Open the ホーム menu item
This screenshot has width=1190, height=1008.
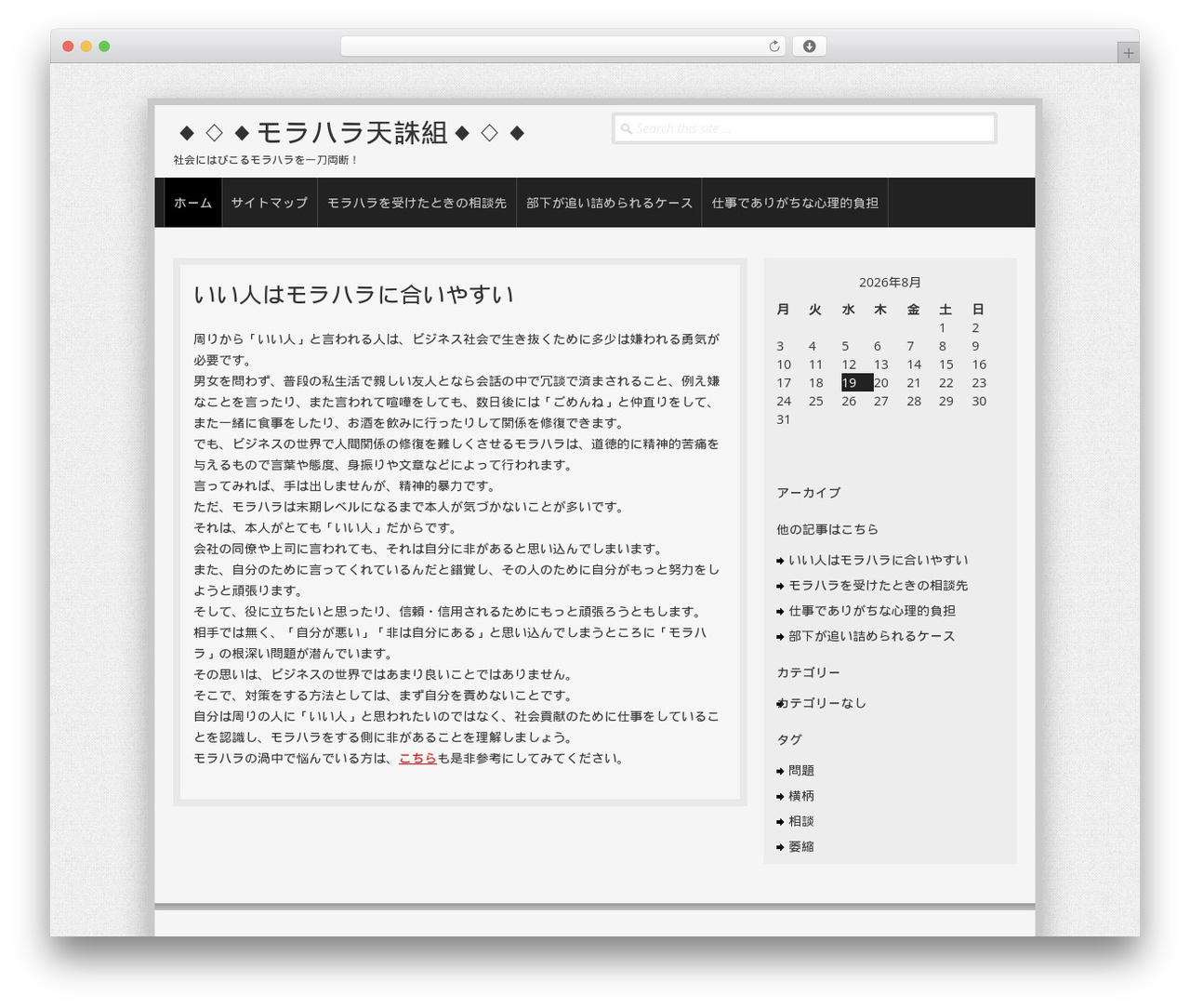point(192,203)
